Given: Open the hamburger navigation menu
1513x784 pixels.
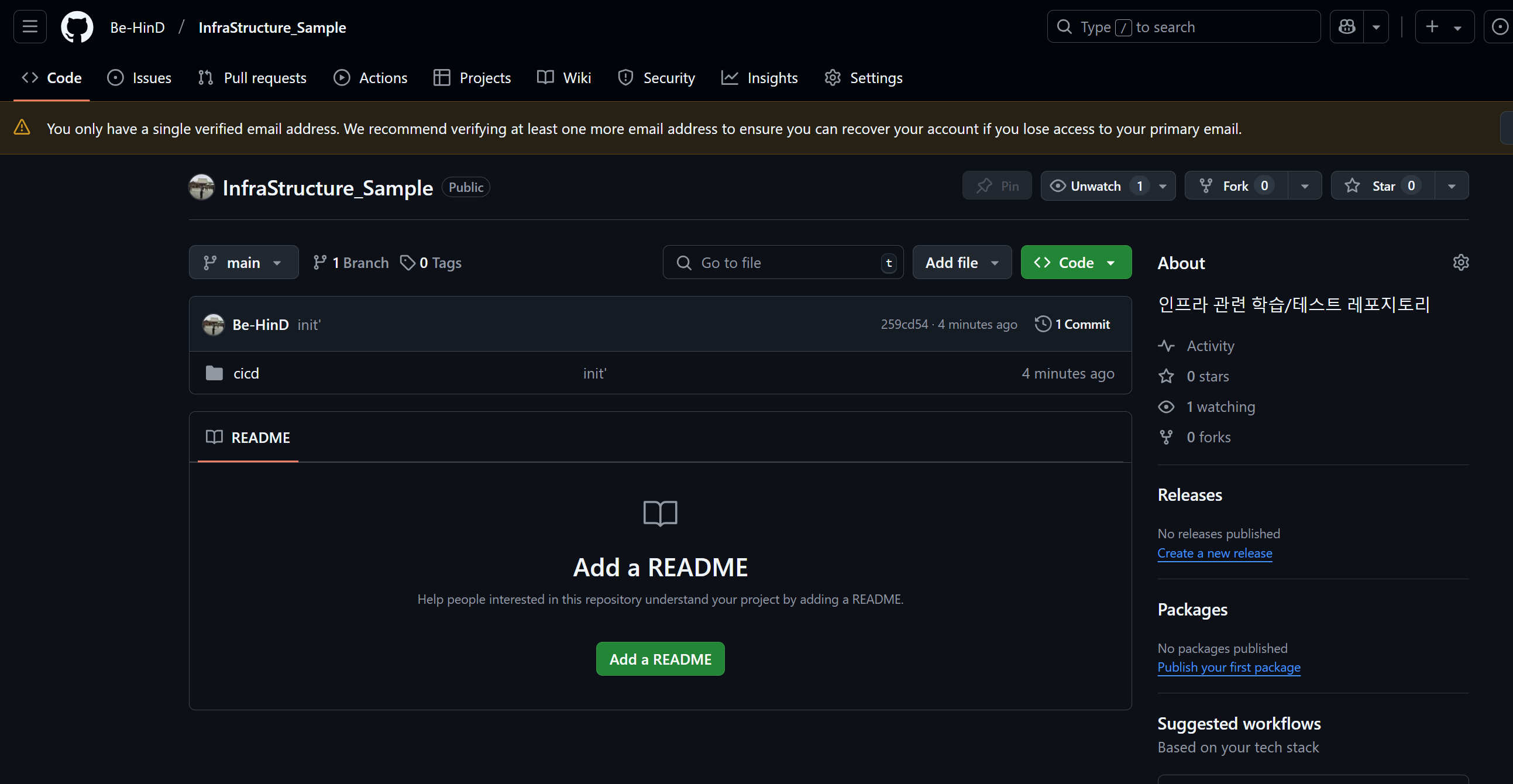Looking at the screenshot, I should (30, 27).
